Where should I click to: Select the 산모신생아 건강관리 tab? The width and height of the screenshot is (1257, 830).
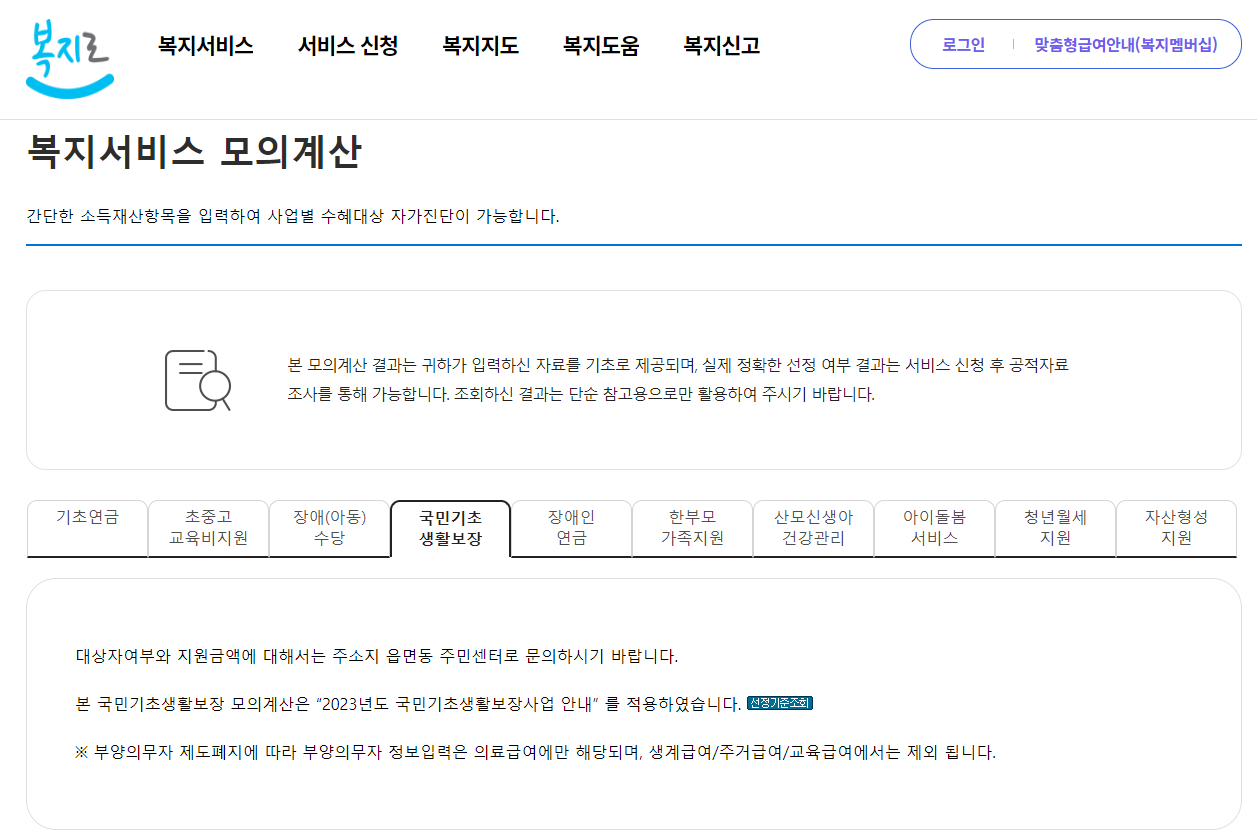813,528
